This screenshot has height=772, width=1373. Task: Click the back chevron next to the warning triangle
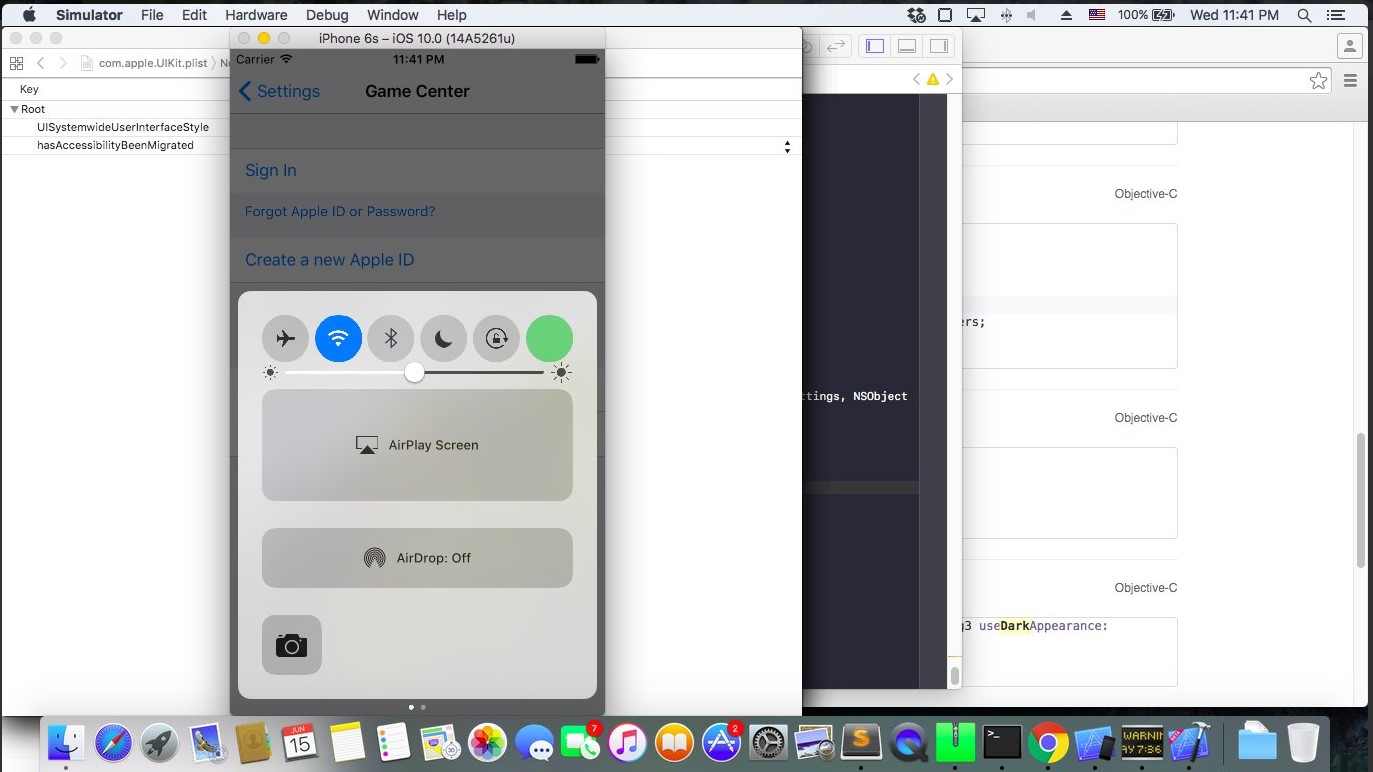pyautogui.click(x=916, y=78)
